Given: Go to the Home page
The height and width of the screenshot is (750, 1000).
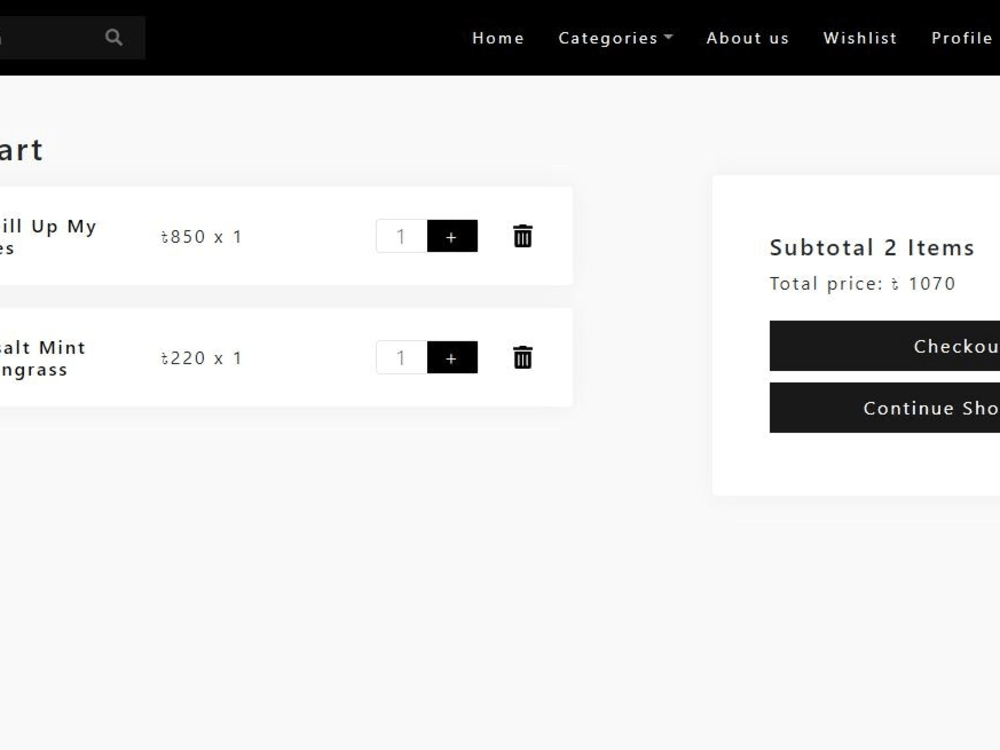Looking at the screenshot, I should [498, 38].
